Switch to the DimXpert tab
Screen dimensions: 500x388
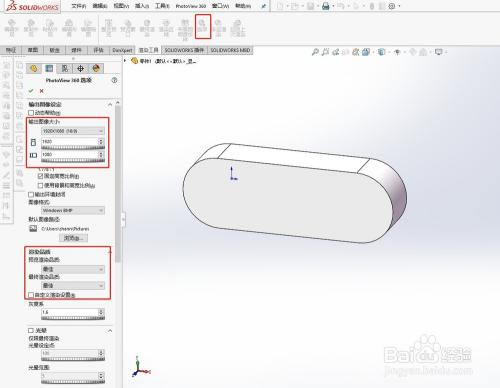[122, 50]
